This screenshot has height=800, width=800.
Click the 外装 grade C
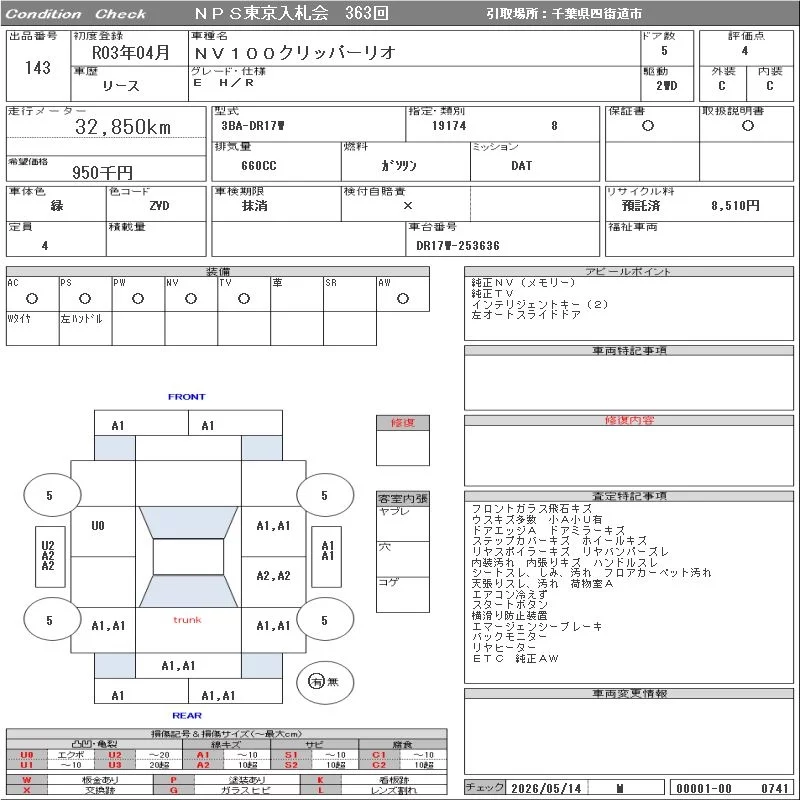[721, 86]
